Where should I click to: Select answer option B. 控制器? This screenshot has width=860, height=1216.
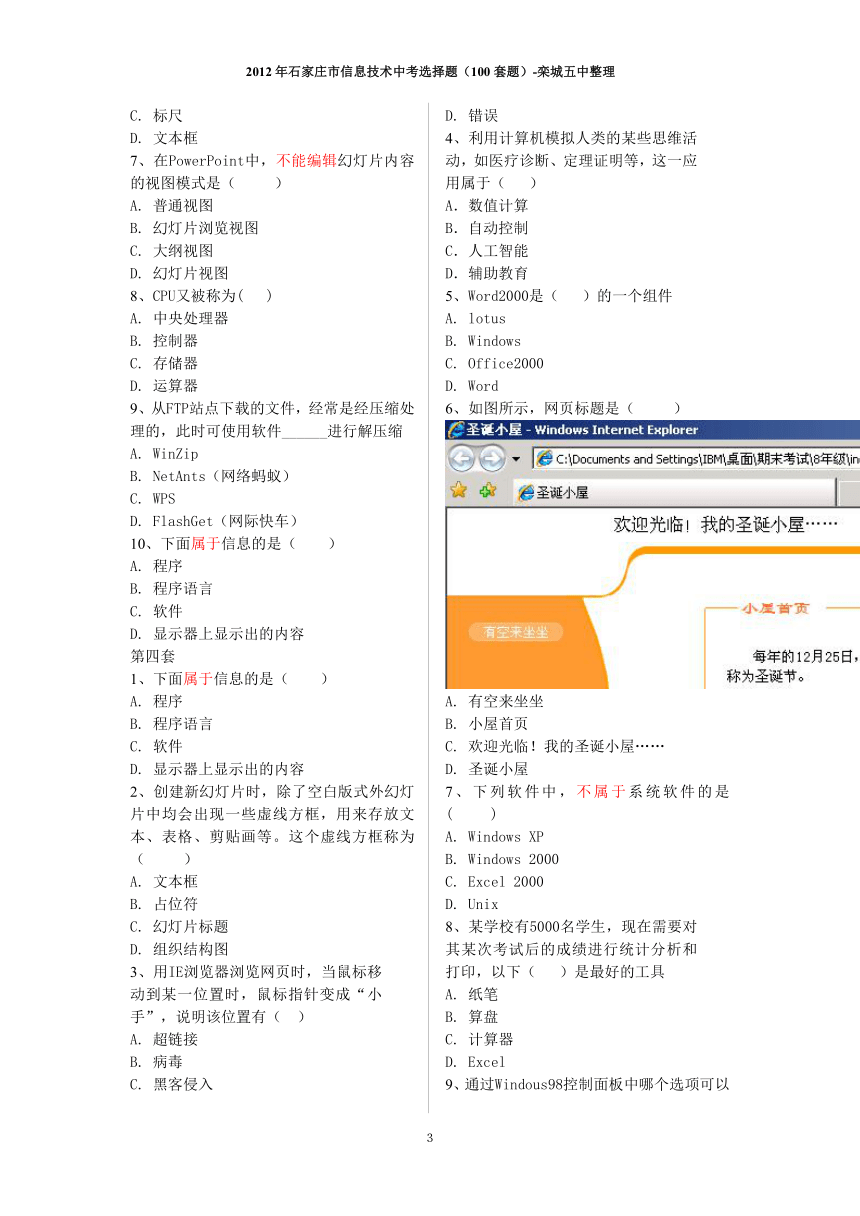[164, 341]
